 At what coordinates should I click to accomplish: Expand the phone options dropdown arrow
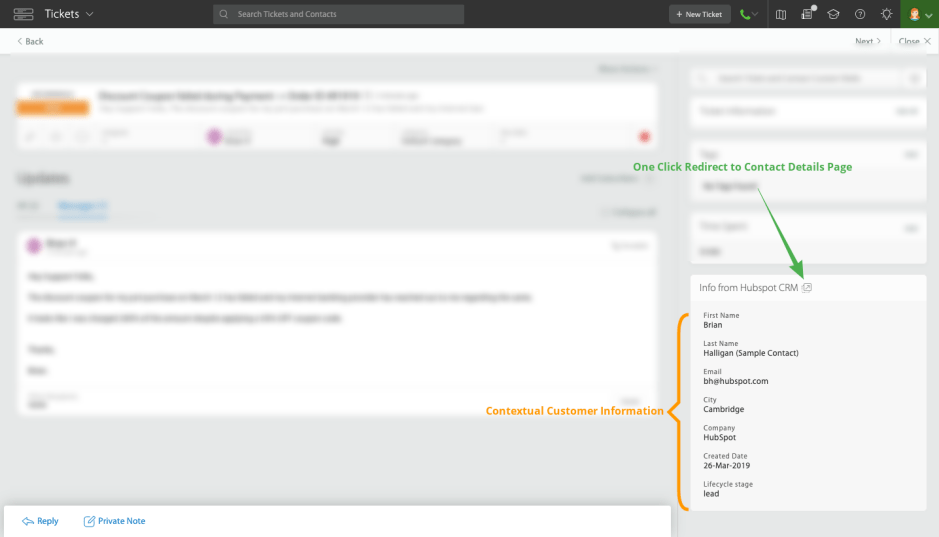755,15
